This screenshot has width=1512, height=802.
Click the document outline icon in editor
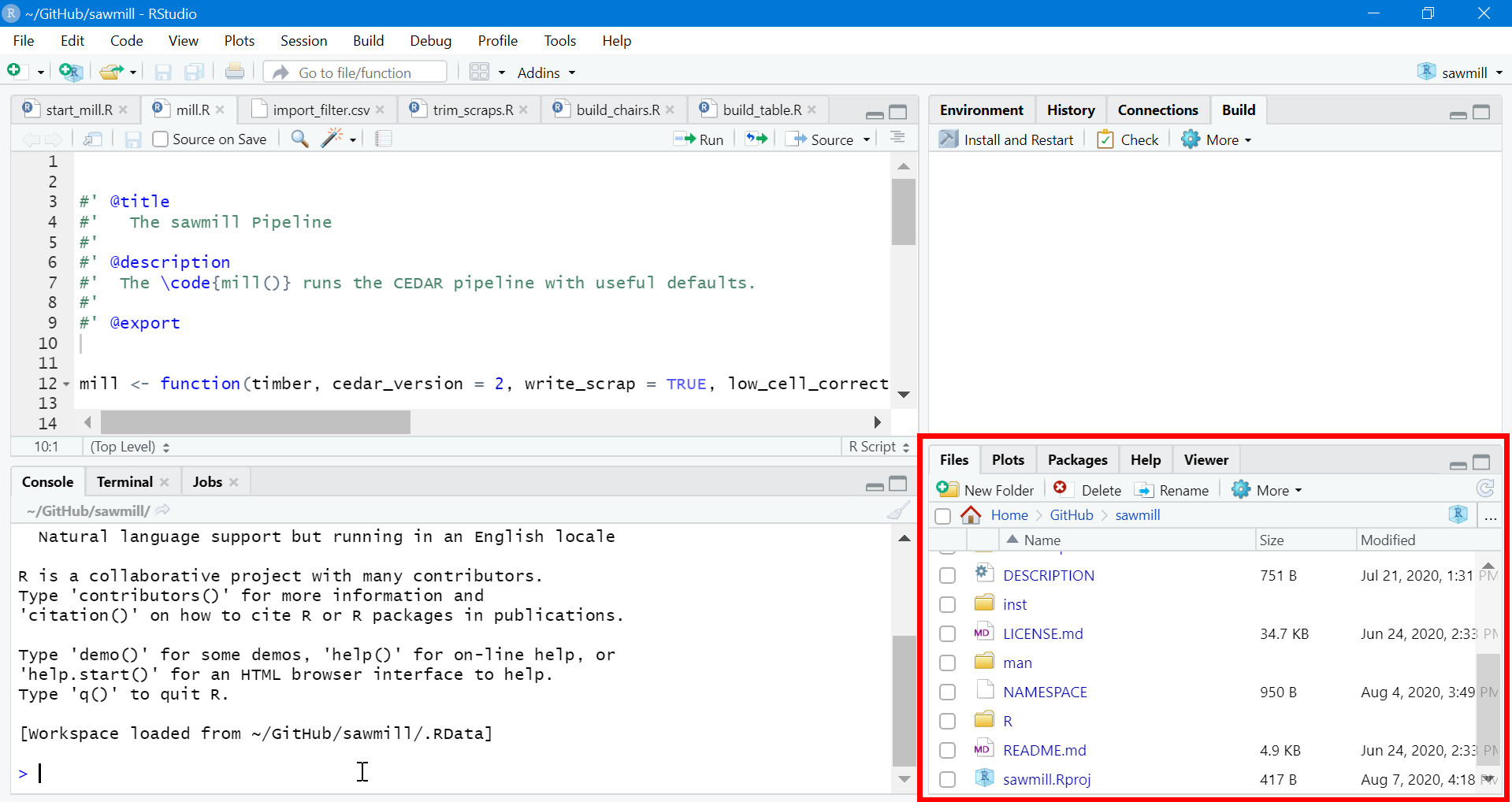[x=897, y=138]
